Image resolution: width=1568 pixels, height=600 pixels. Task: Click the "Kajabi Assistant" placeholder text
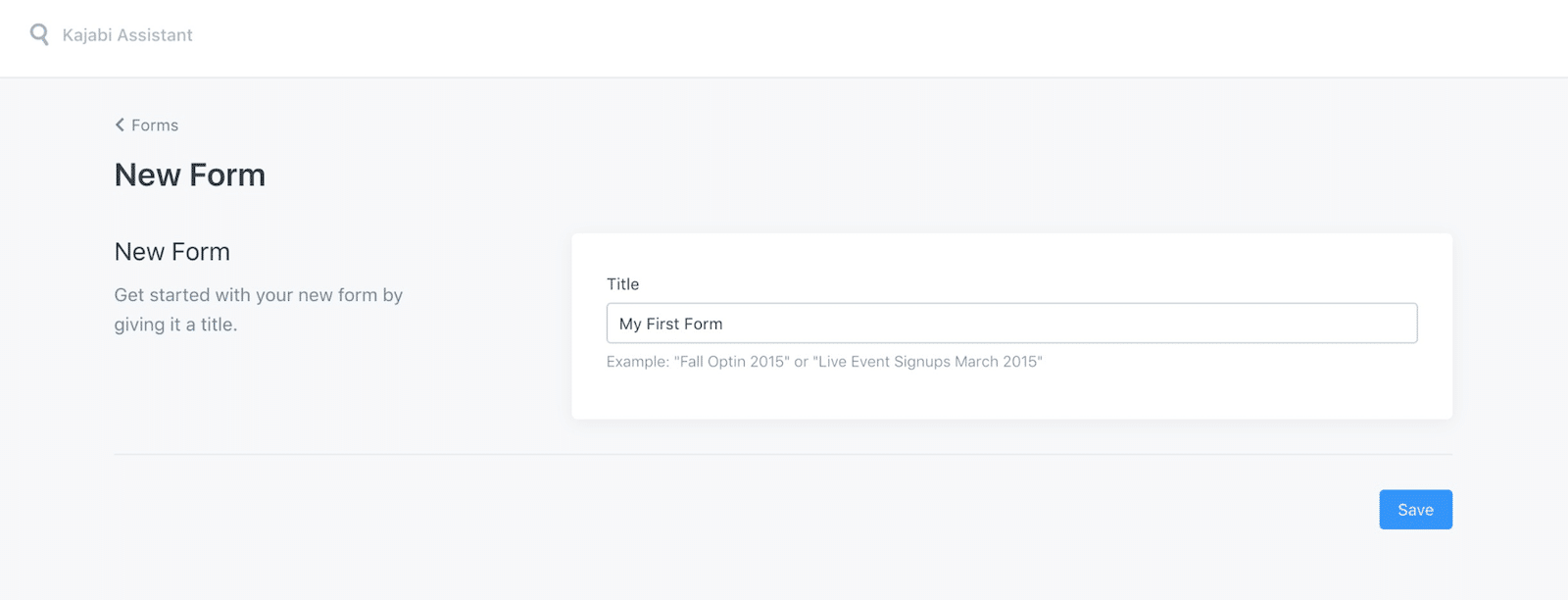coord(127,35)
